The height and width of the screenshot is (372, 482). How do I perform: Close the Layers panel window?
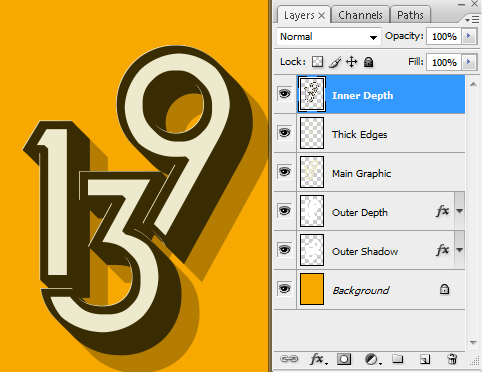(x=475, y=4)
